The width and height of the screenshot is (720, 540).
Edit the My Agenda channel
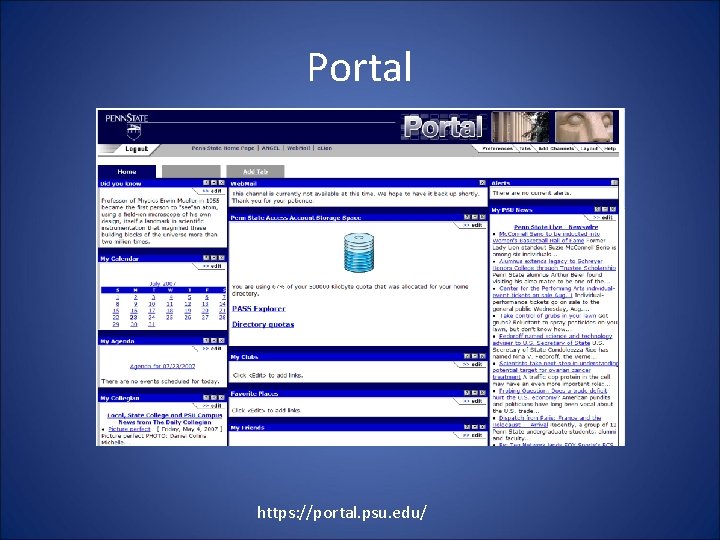tap(212, 349)
